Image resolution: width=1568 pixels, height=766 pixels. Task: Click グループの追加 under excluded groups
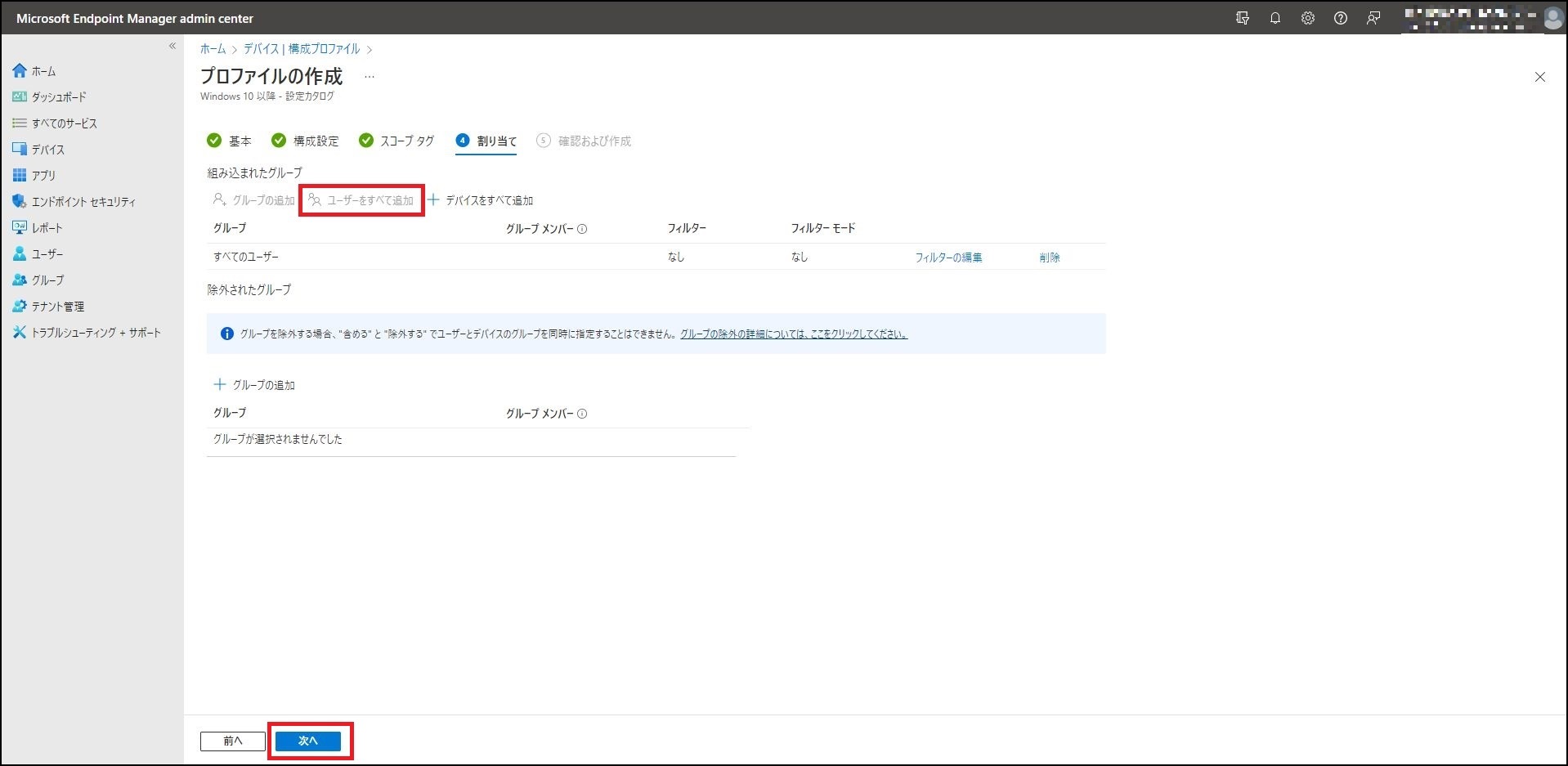coord(254,385)
